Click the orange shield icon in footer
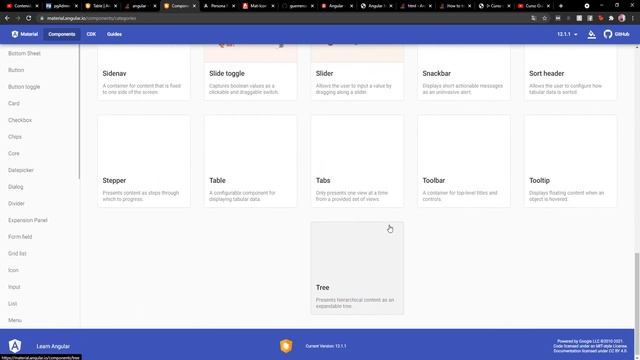This screenshot has width=640, height=360. pyautogui.click(x=286, y=346)
